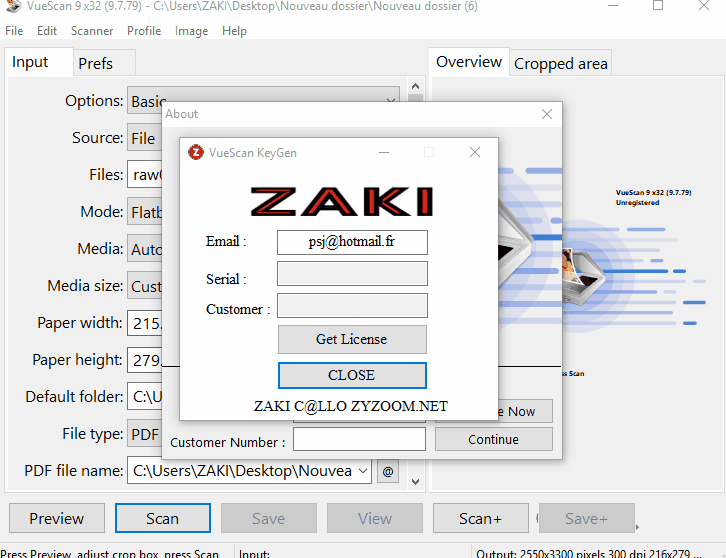Click the Serial field in KeyGen

(x=352, y=274)
